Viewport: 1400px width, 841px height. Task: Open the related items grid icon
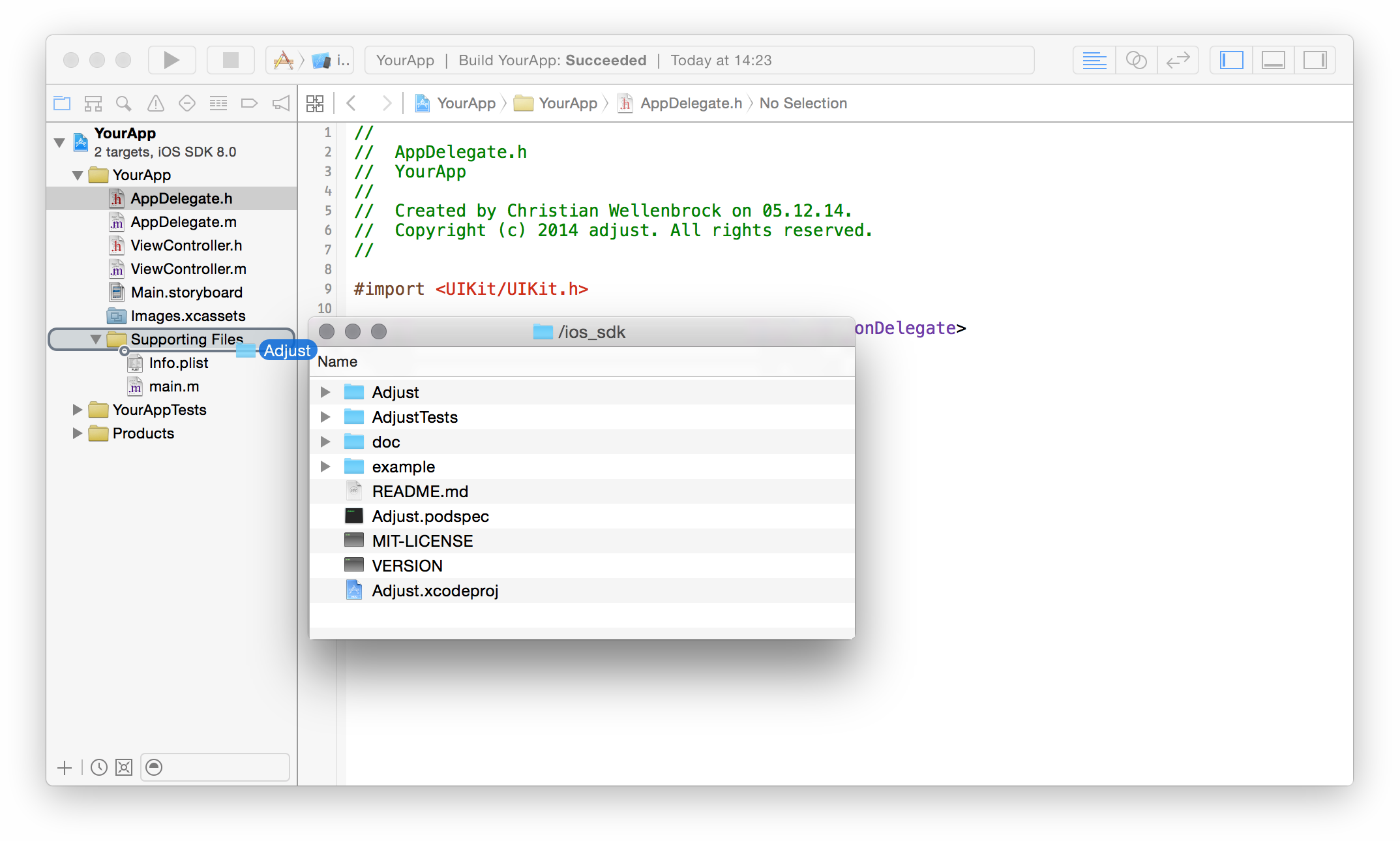coord(315,103)
